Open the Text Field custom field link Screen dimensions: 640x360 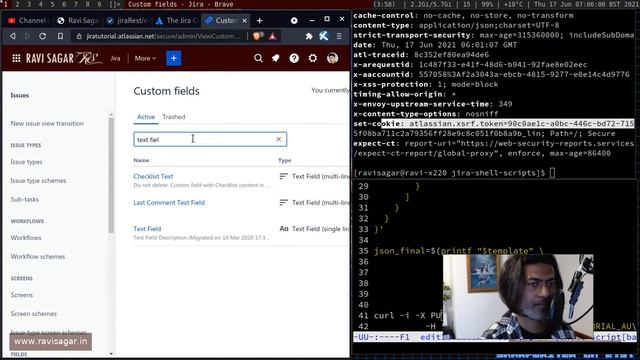pyautogui.click(x=147, y=229)
